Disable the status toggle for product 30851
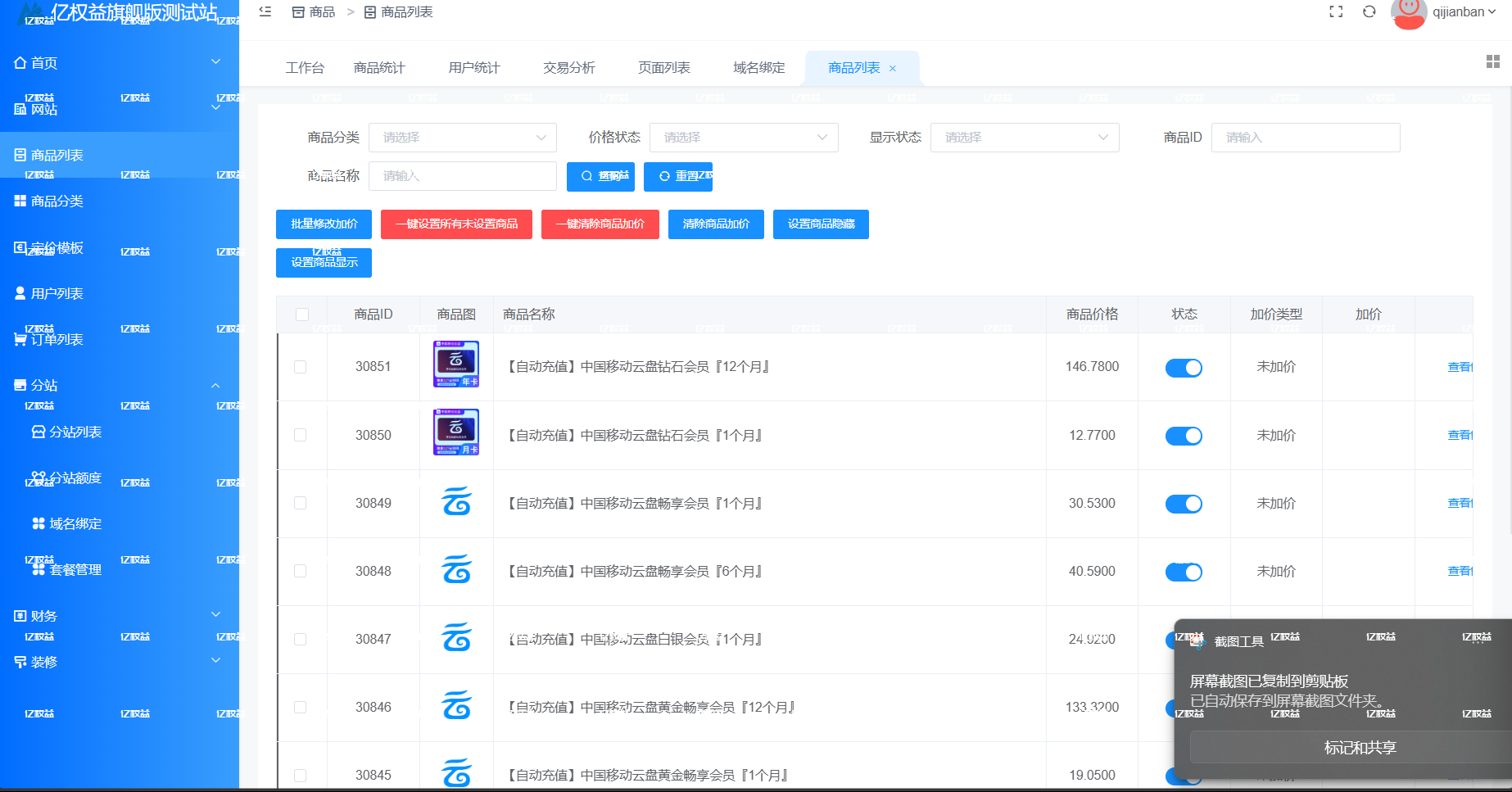Viewport: 1512px width, 792px height. click(1184, 368)
